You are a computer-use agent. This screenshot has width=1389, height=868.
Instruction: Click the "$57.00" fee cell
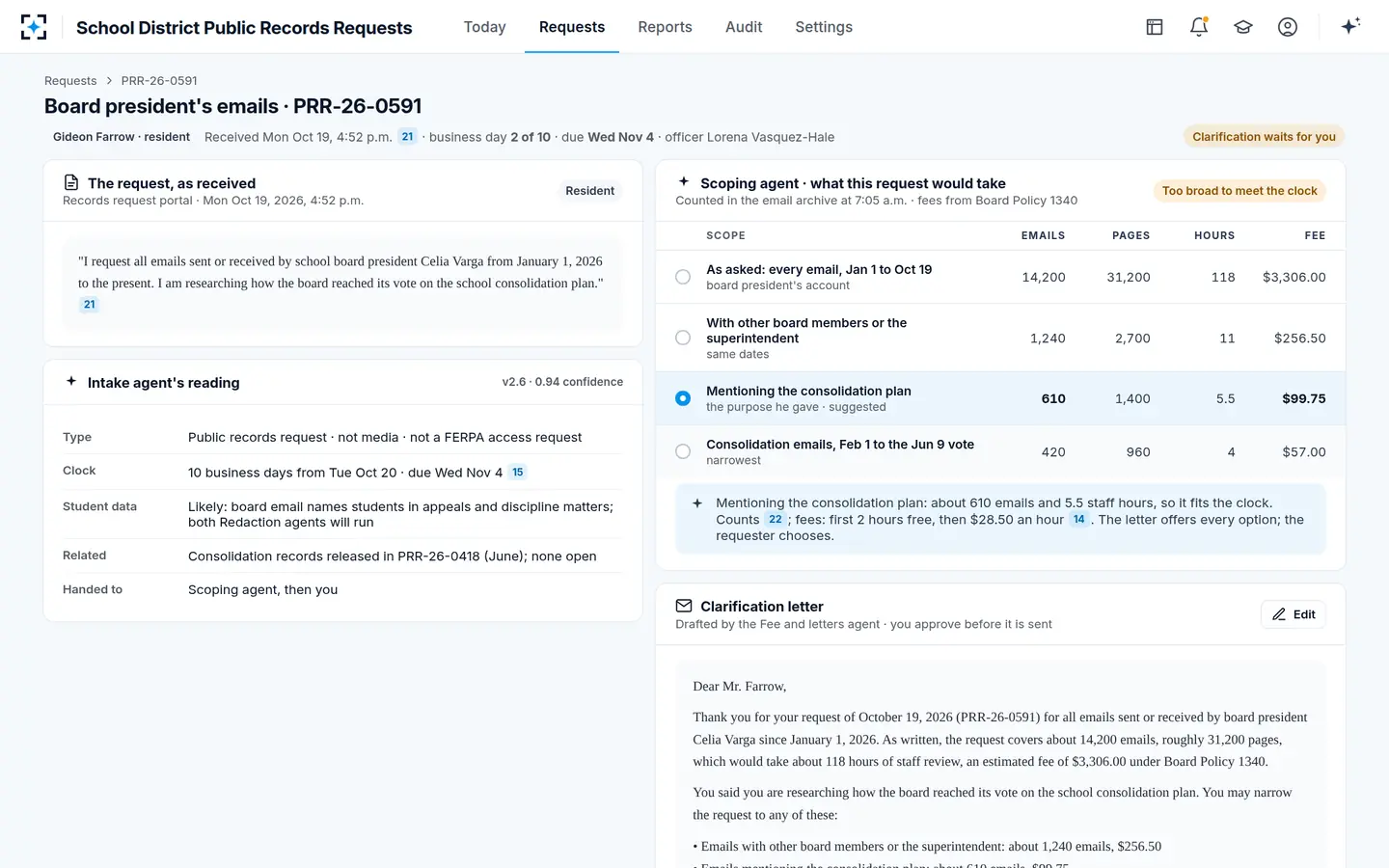pyautogui.click(x=1304, y=452)
